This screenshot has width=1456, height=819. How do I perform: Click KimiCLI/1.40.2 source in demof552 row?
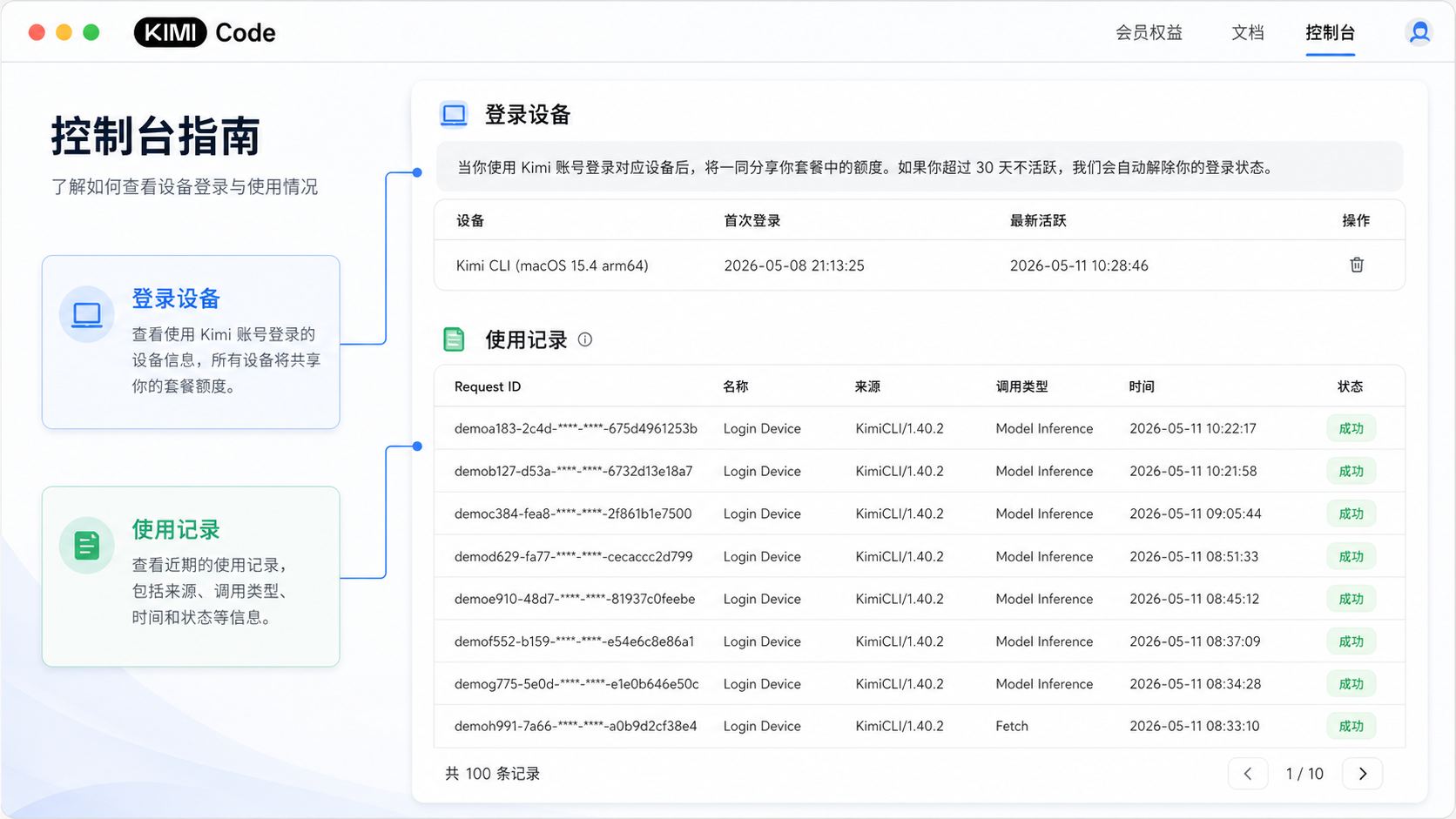900,641
